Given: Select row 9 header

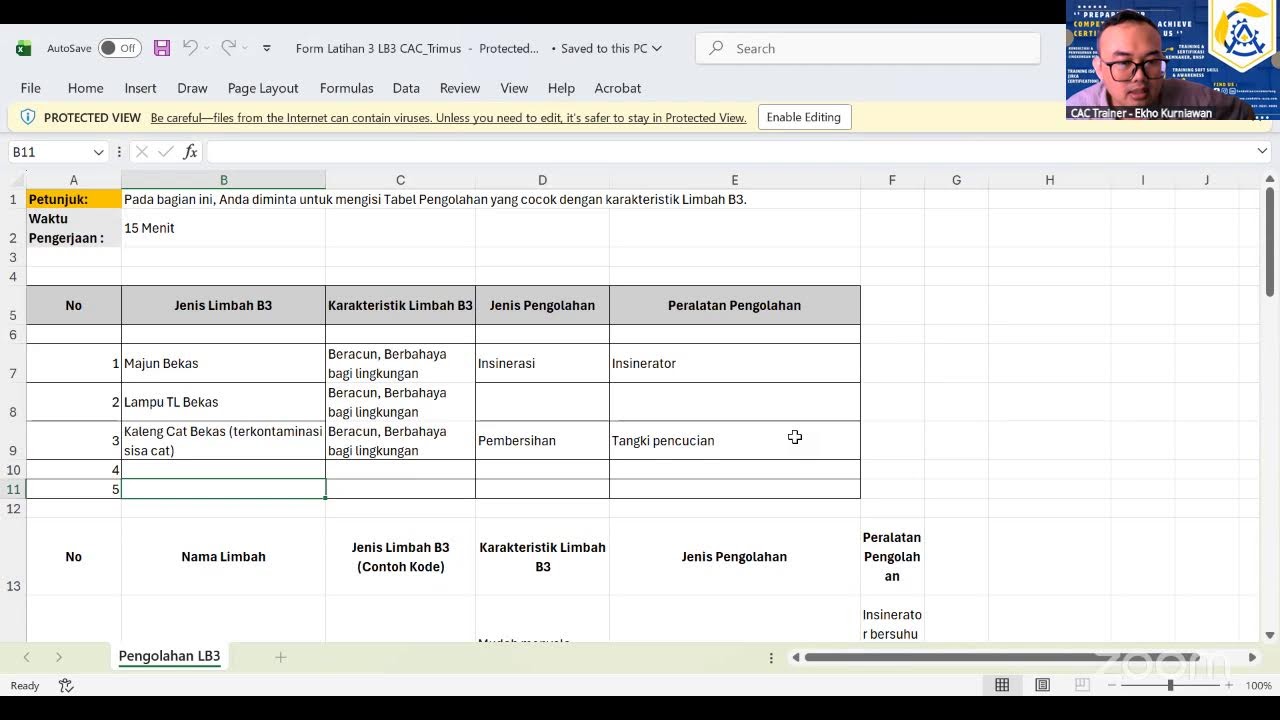Looking at the screenshot, I should 13,441.
